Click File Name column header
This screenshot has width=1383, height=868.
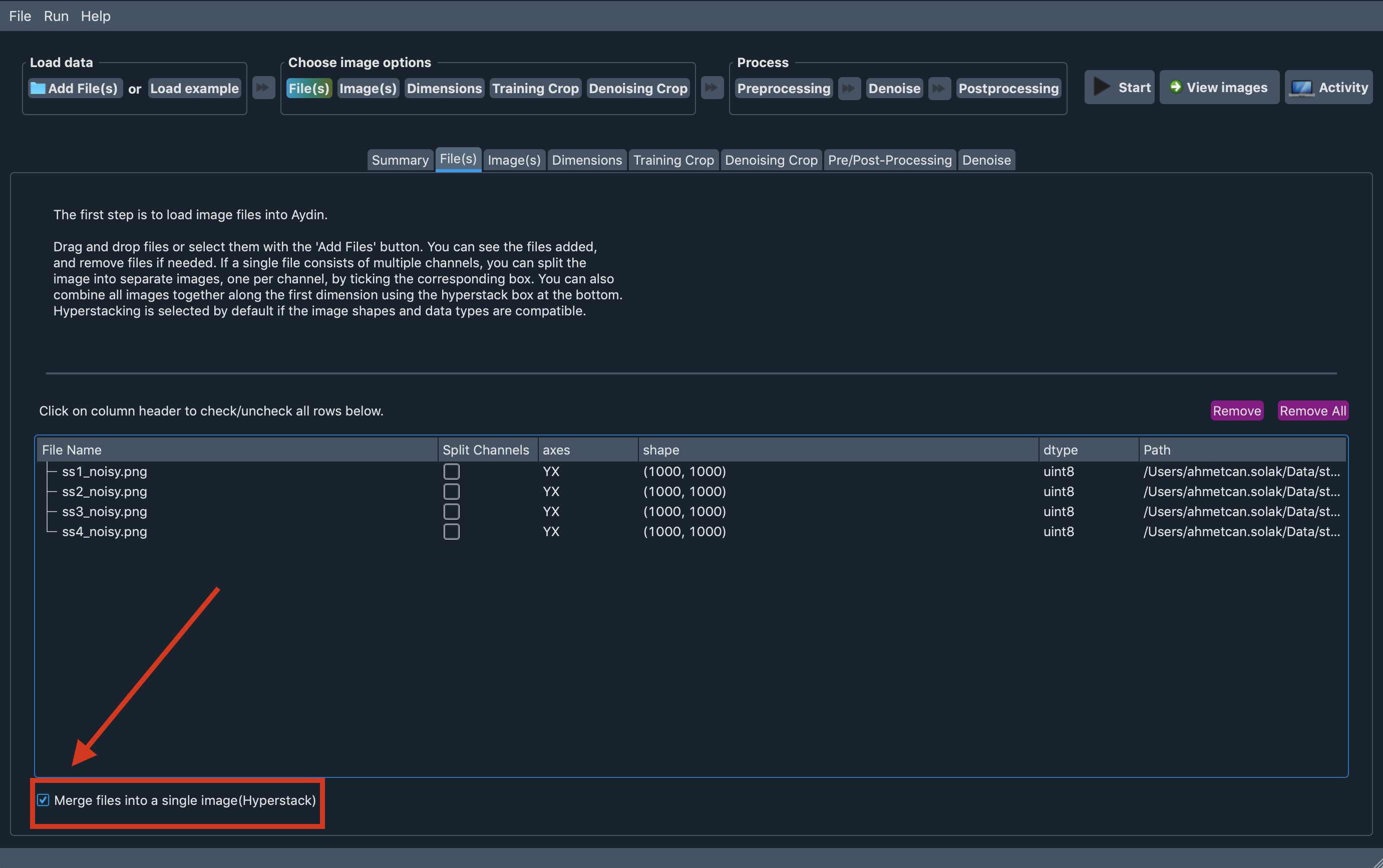click(237, 450)
